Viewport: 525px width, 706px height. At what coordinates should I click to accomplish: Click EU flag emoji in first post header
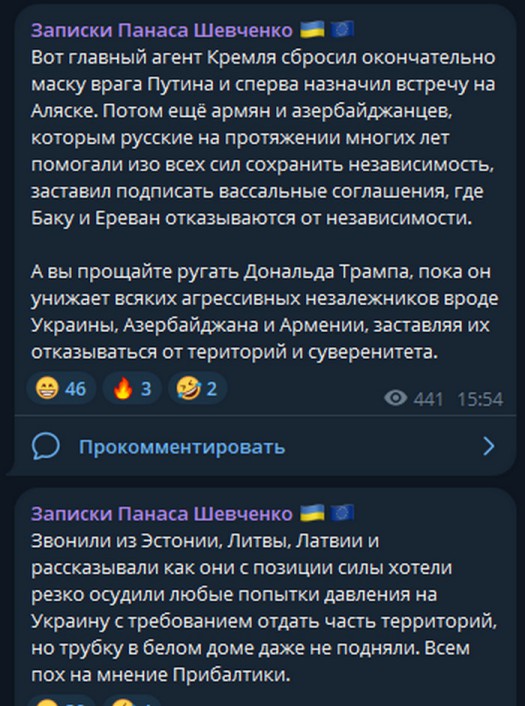pos(342,30)
